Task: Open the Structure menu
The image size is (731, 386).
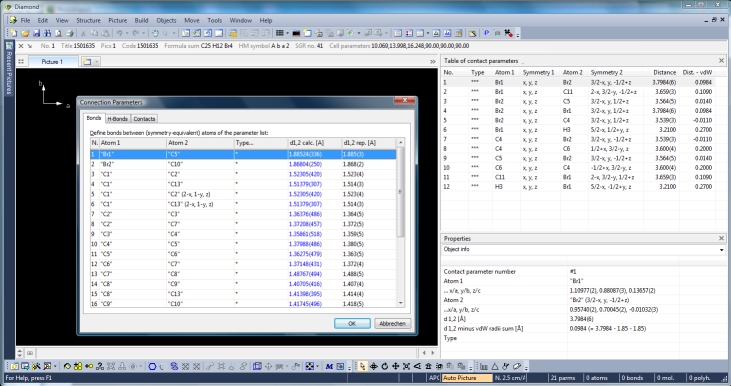Action: 88,21
